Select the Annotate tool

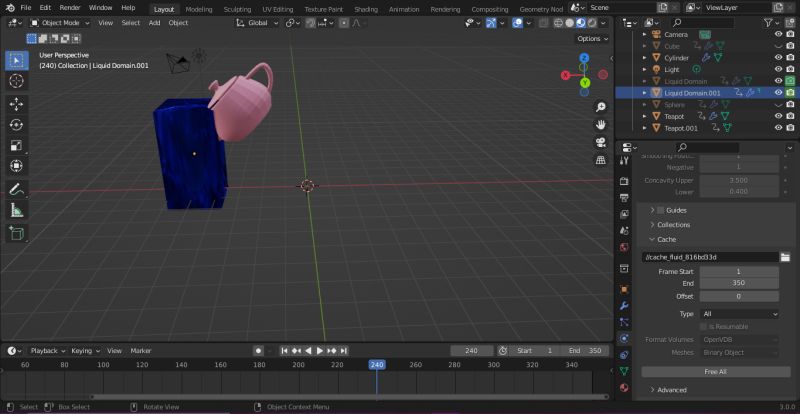pos(16,189)
